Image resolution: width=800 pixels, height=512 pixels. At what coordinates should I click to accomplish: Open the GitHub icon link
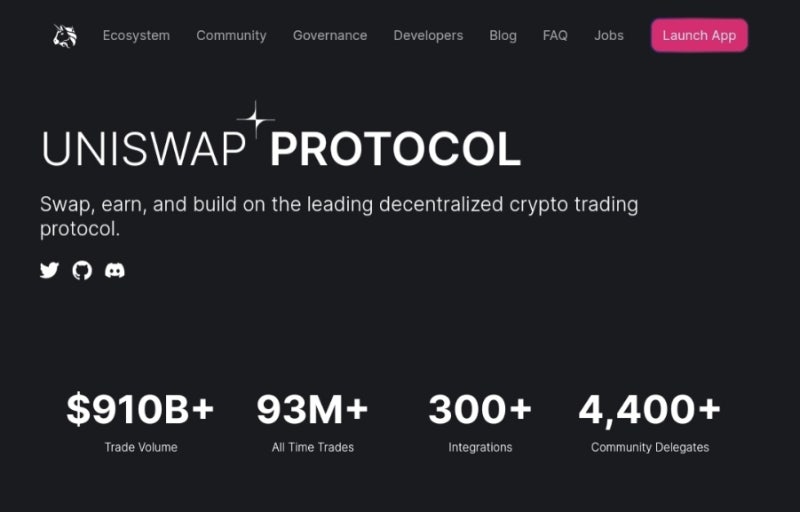[82, 270]
